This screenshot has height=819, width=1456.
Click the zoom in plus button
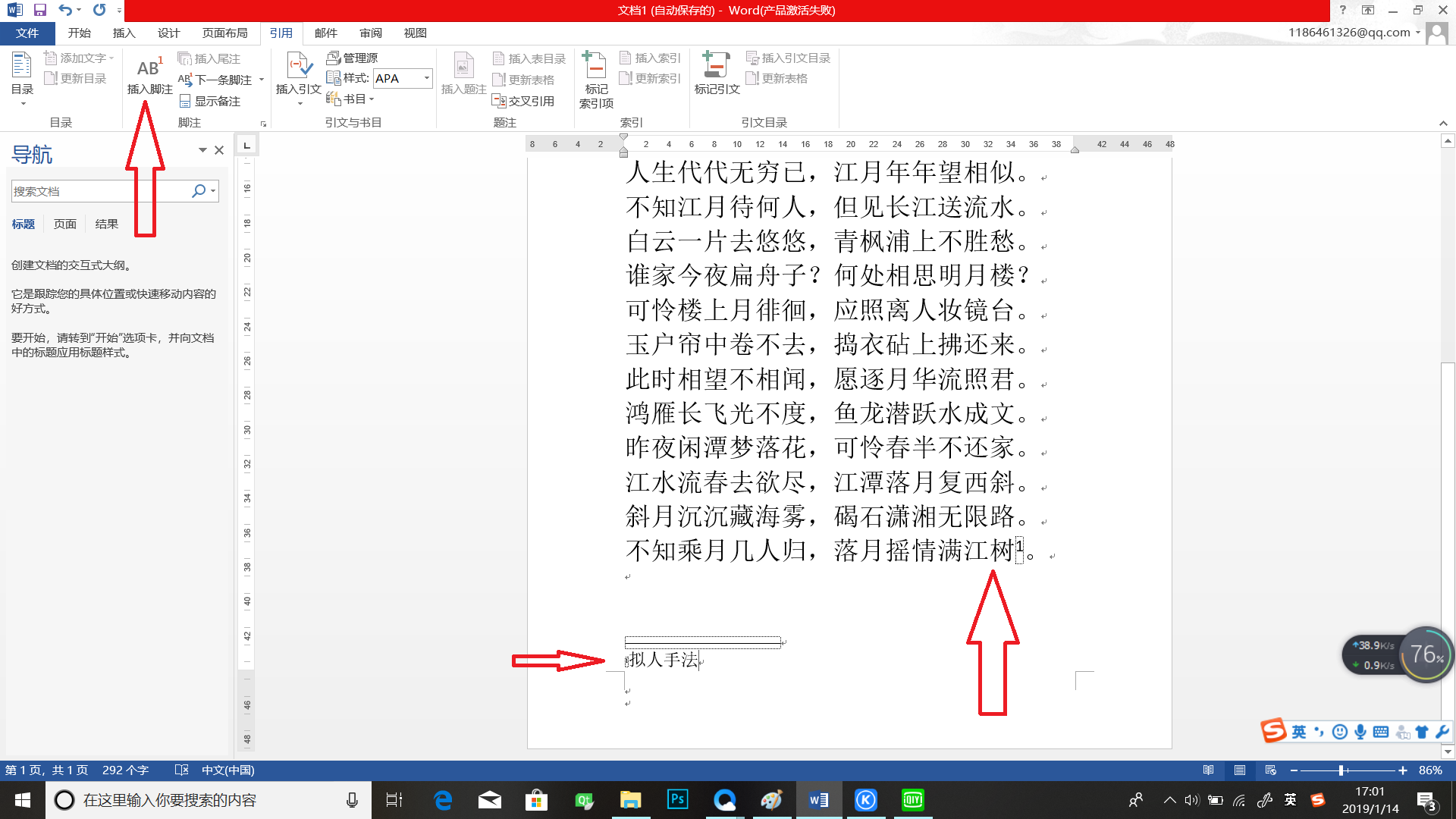(x=1403, y=770)
